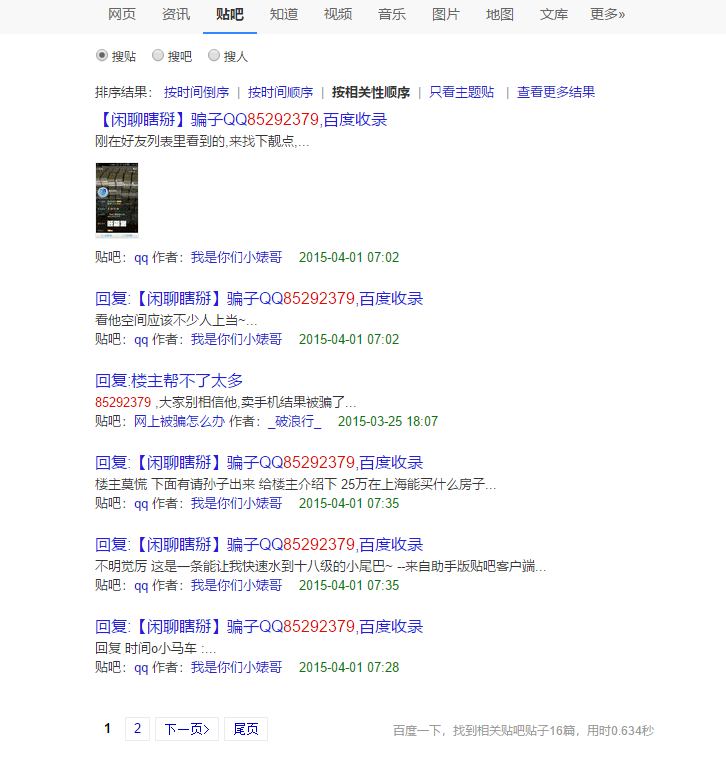This screenshot has width=726, height=773.
Task: Open qq 贴吧 link in result dated 07:28
Action: tap(141, 668)
